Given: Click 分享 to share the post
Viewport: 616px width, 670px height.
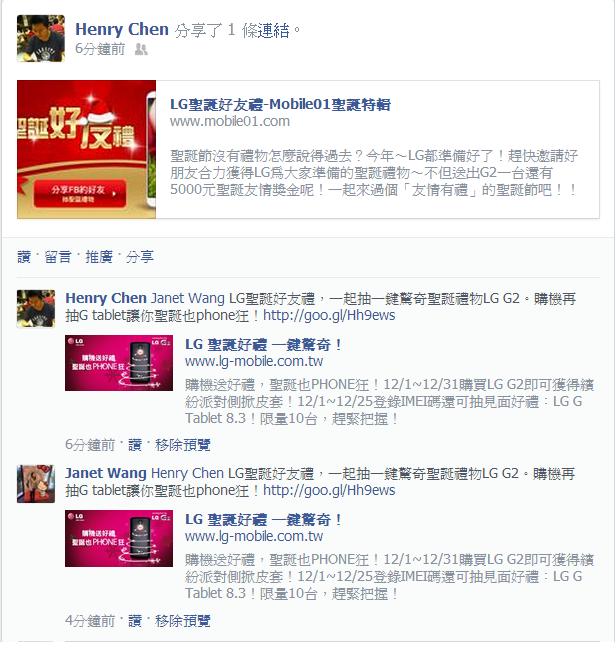Looking at the screenshot, I should click(x=139, y=257).
